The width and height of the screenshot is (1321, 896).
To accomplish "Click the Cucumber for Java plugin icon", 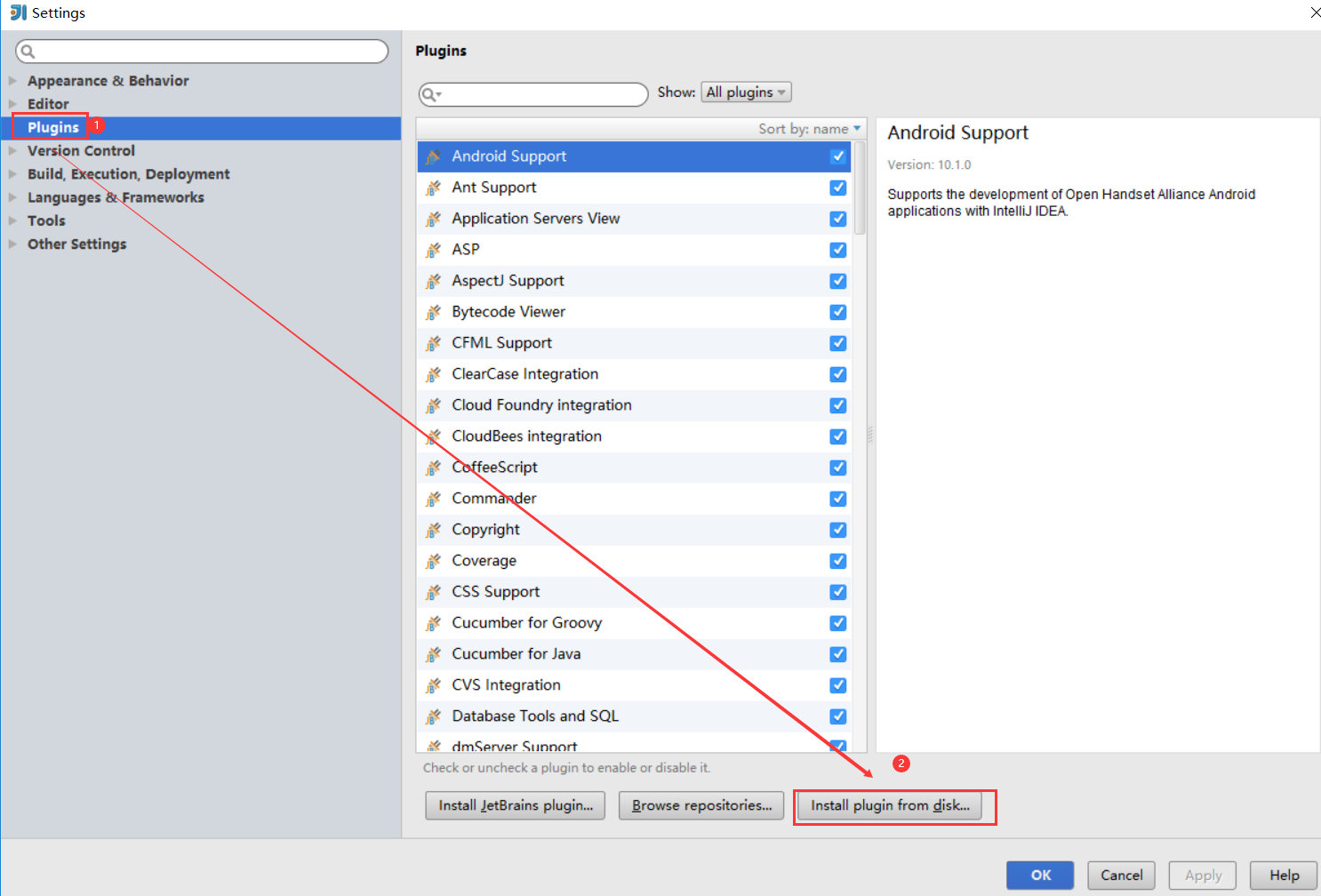I will click(x=433, y=654).
